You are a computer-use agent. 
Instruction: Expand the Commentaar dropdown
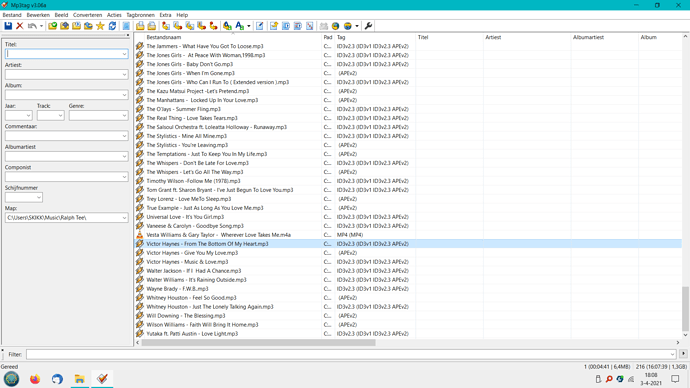coord(124,136)
